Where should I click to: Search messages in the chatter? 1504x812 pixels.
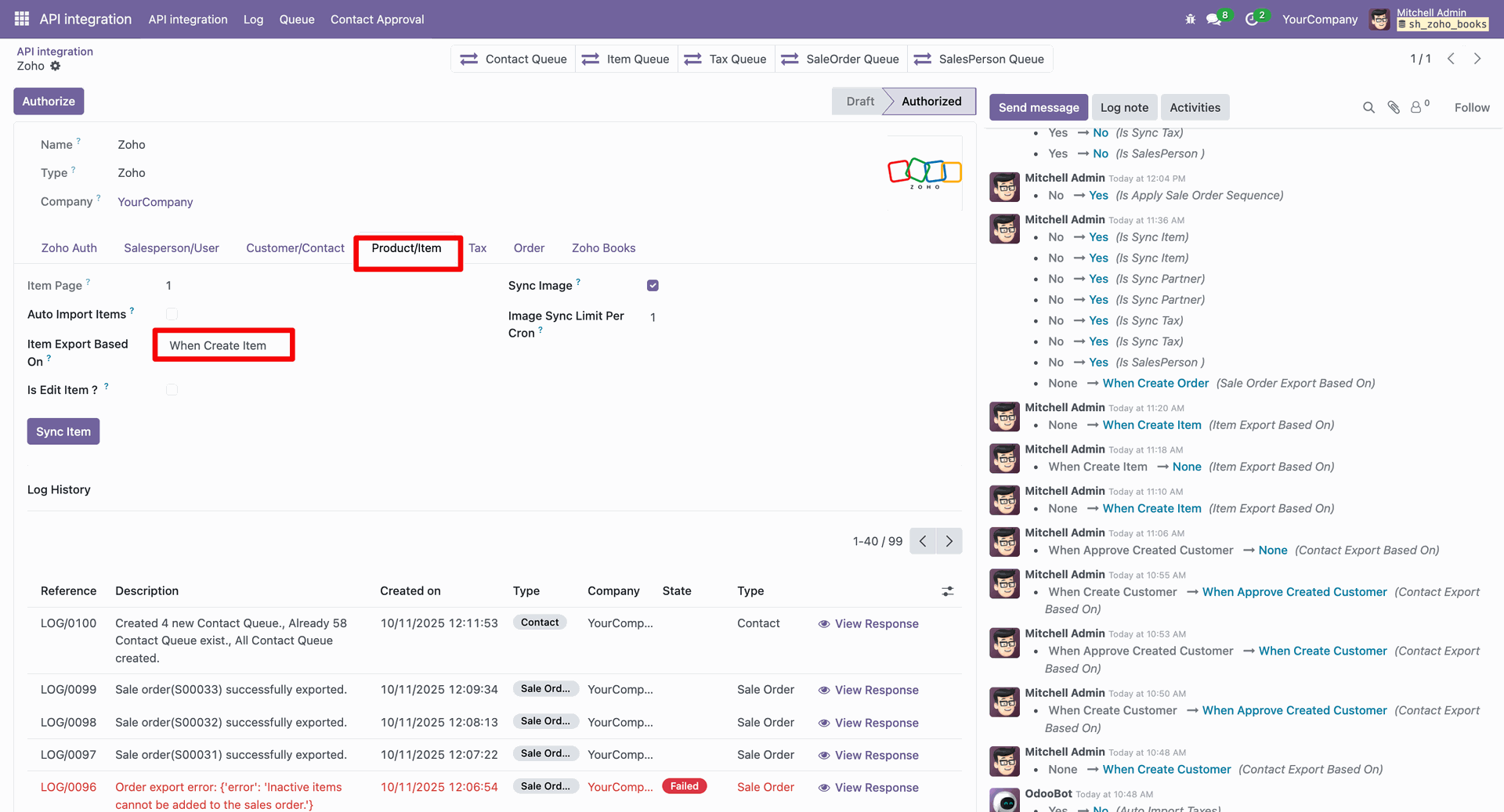[1368, 107]
